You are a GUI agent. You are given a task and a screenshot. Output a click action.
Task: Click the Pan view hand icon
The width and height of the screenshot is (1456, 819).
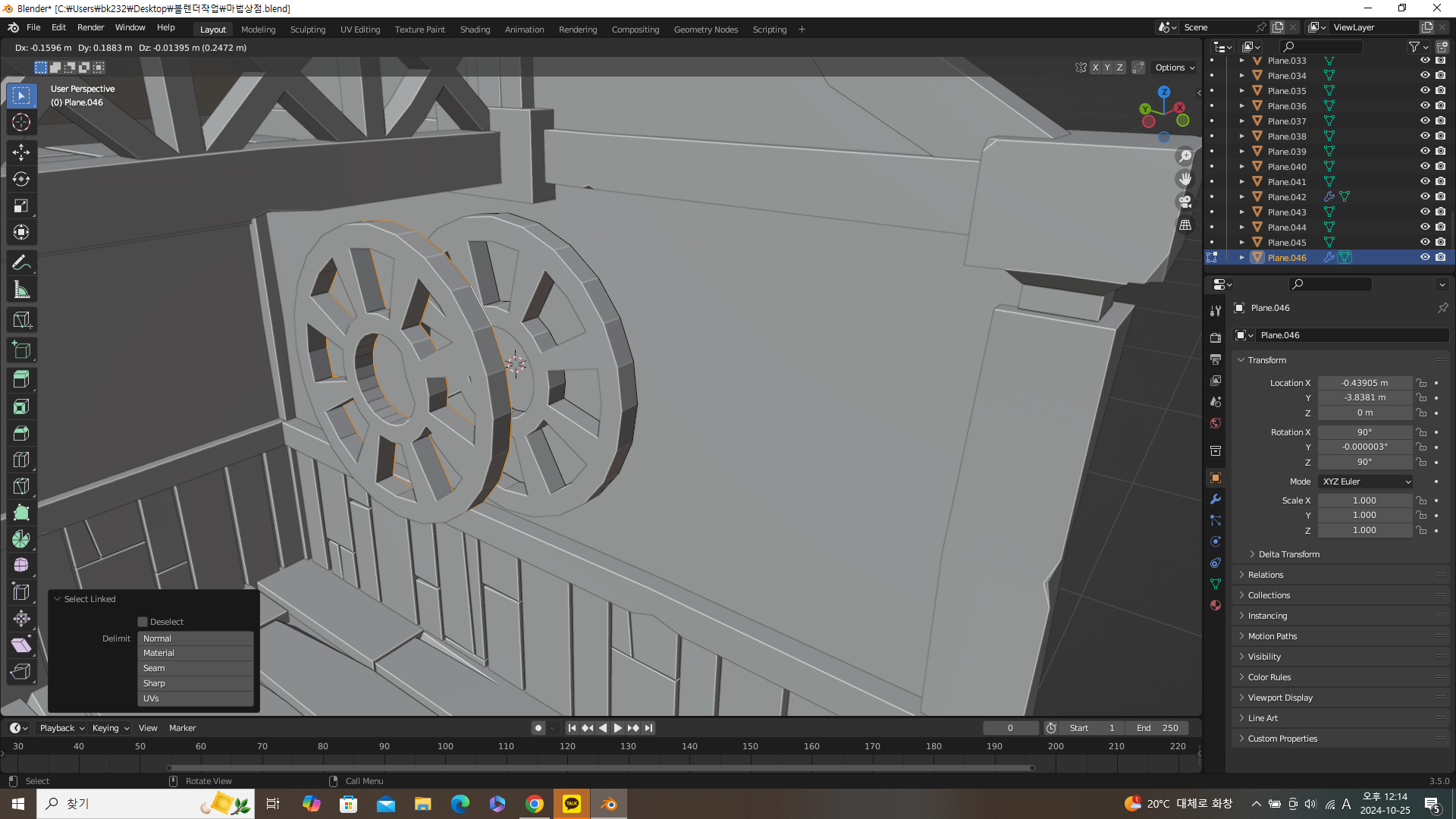coord(1185,179)
